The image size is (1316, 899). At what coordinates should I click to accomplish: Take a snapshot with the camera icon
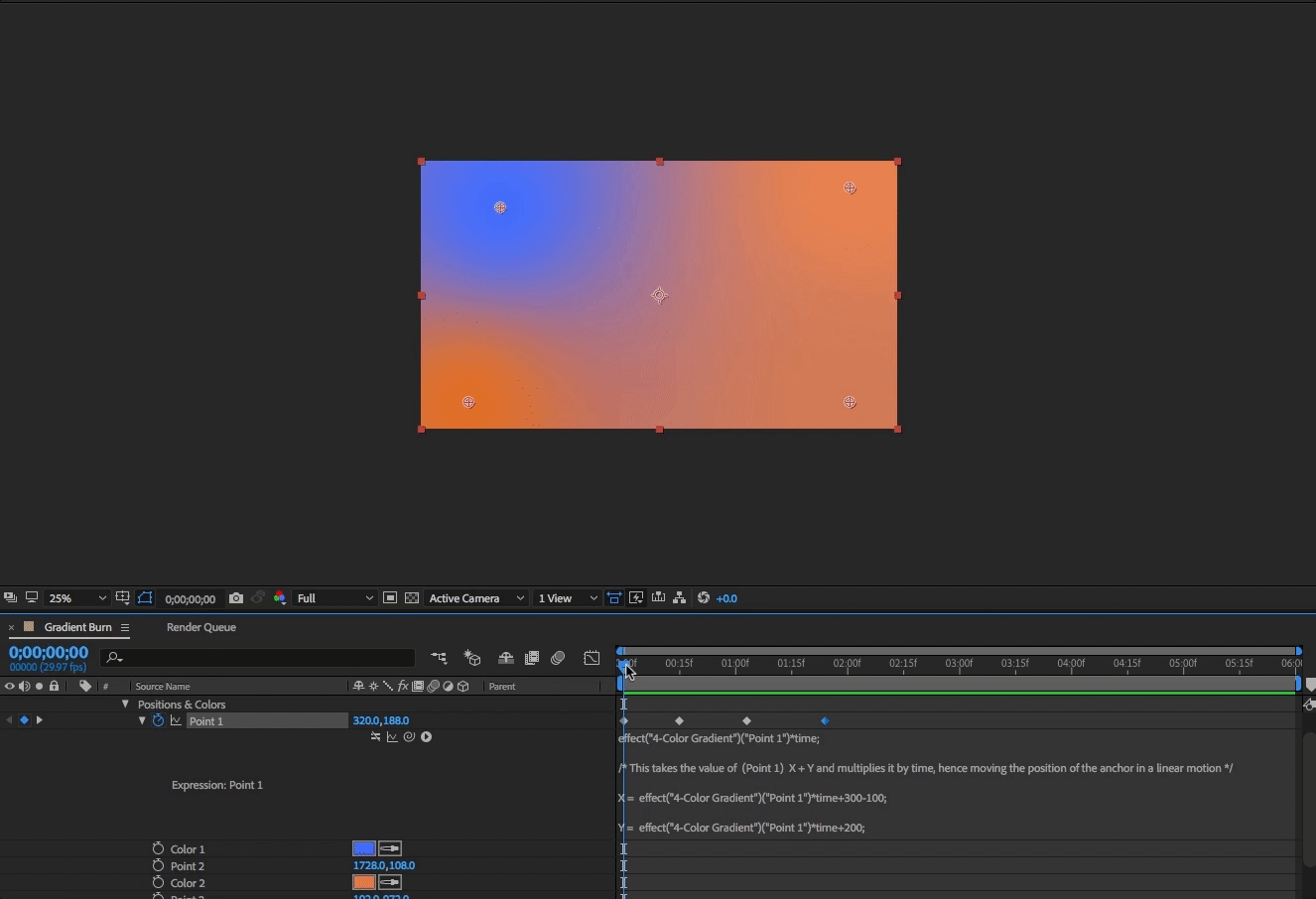pos(236,597)
